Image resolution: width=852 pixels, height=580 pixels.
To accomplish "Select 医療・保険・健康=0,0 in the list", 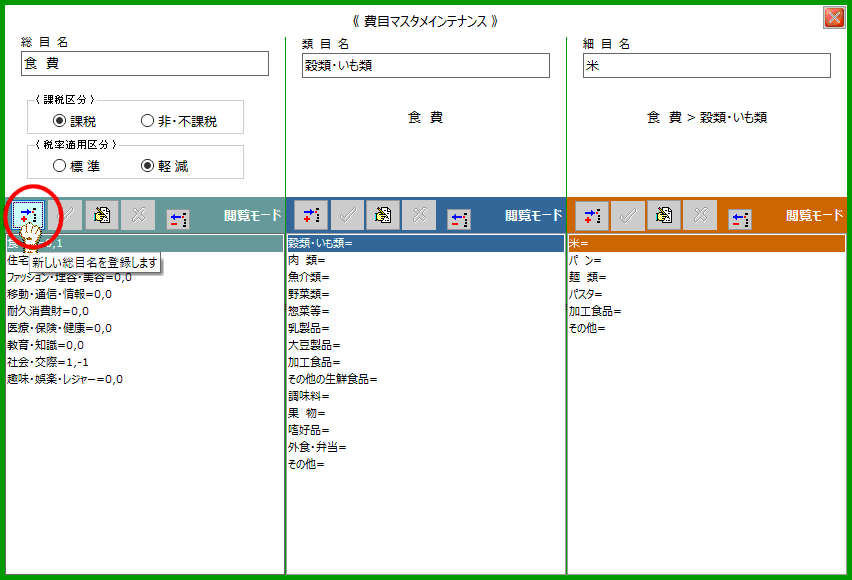I will click(145, 328).
